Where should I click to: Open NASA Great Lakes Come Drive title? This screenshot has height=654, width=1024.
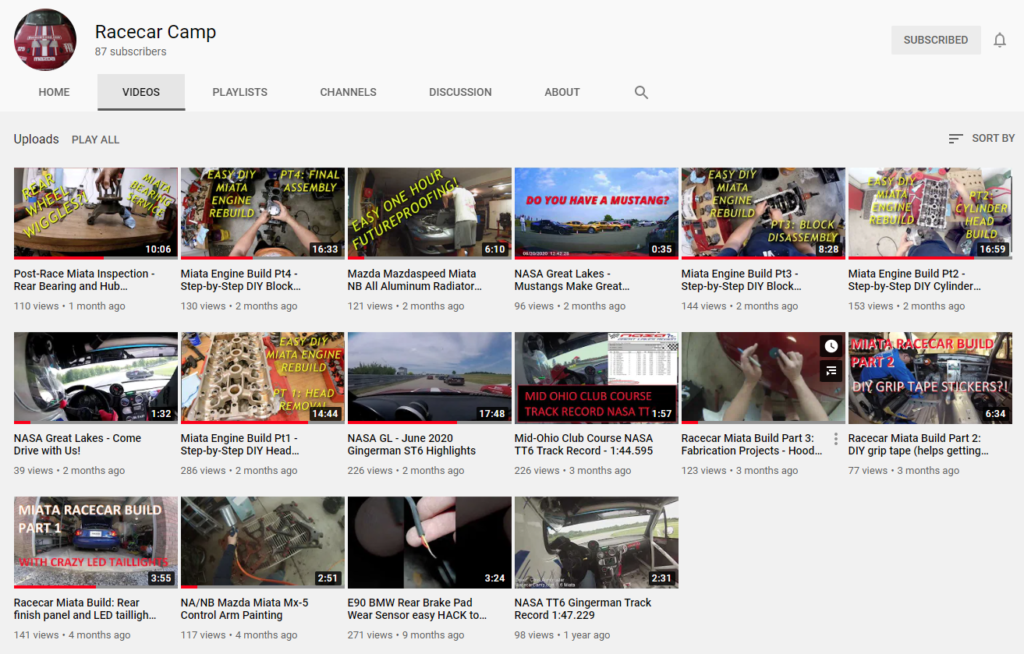77,444
